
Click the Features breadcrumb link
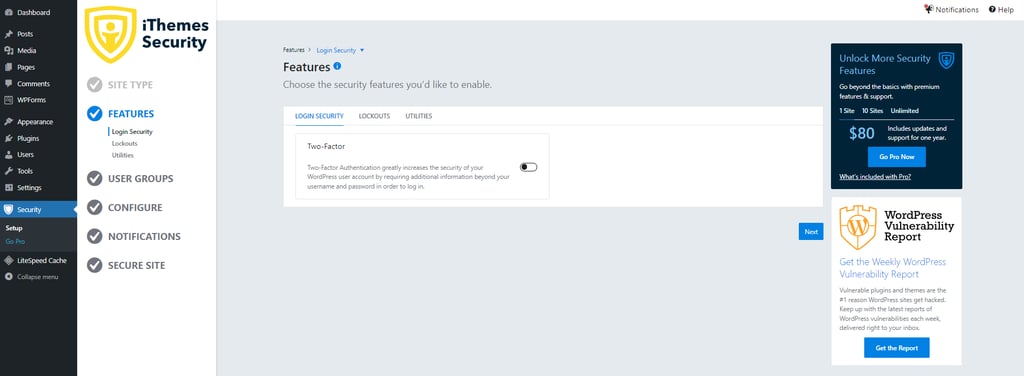(294, 50)
